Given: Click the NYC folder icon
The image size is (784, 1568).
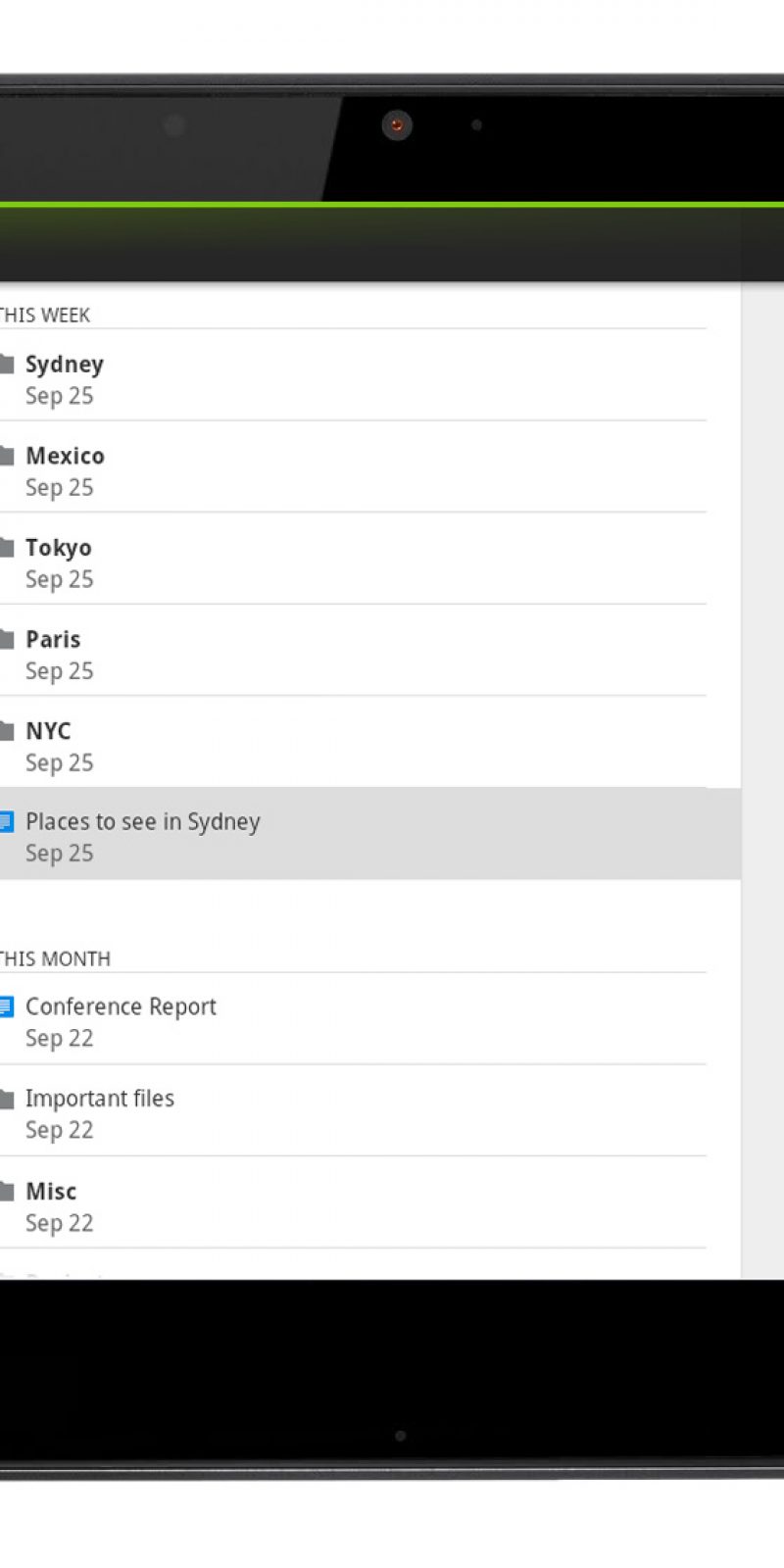Looking at the screenshot, I should coord(7,731).
